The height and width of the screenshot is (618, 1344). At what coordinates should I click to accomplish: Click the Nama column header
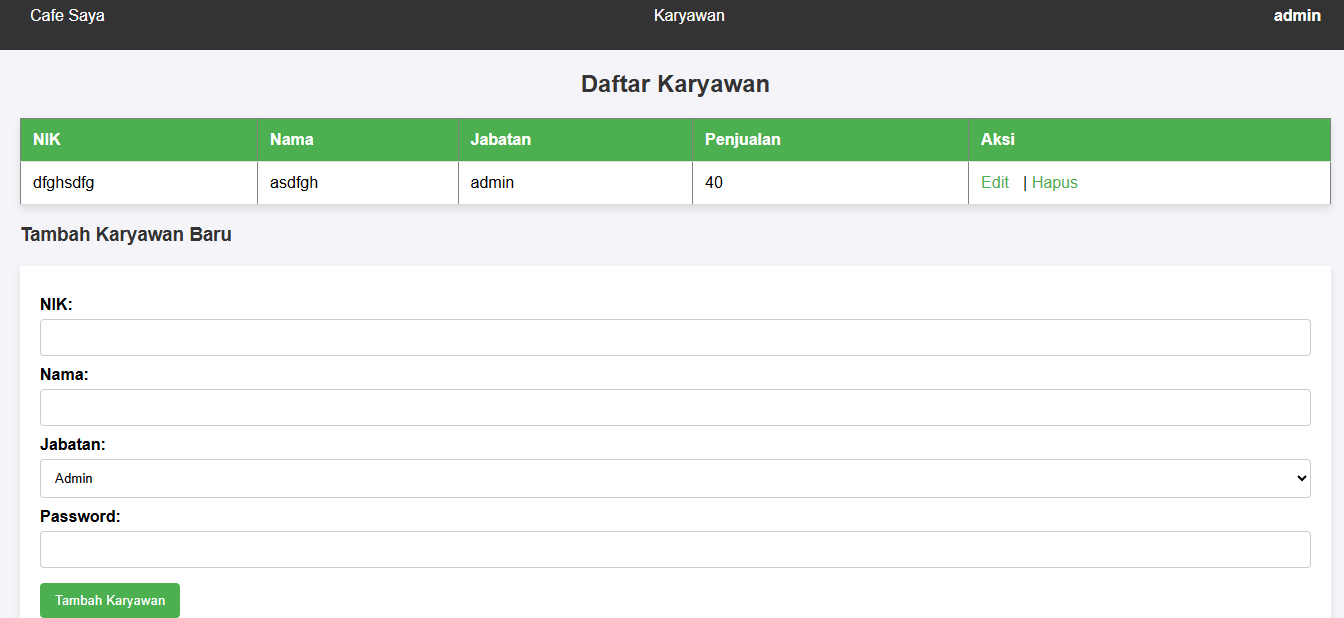pos(292,140)
